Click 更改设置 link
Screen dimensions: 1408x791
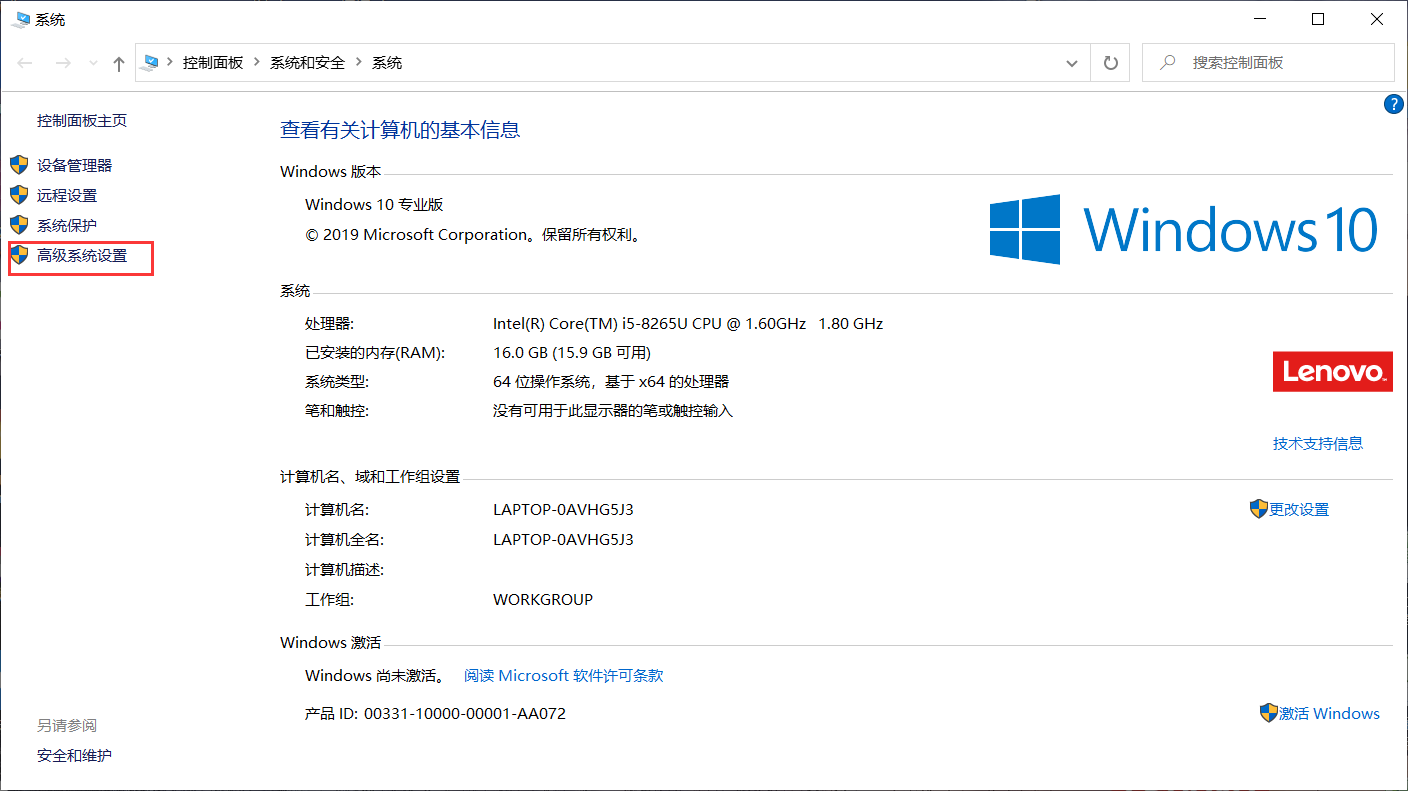coord(1299,509)
